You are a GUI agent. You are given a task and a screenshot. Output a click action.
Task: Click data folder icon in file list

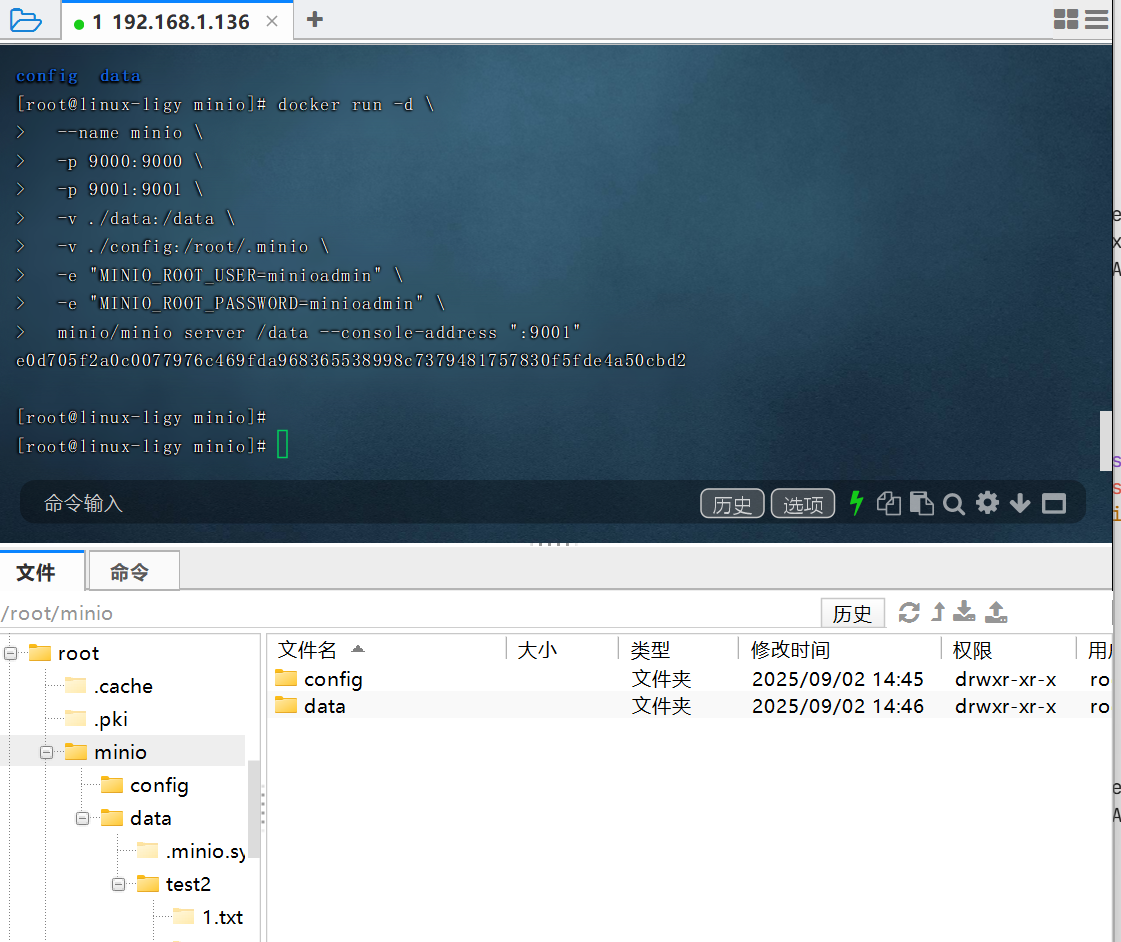pos(286,705)
